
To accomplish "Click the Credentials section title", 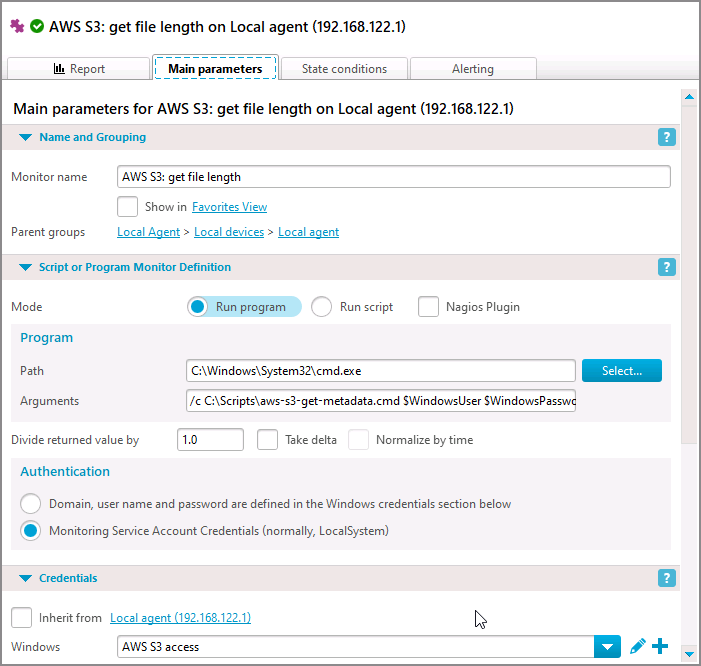I will click(68, 578).
